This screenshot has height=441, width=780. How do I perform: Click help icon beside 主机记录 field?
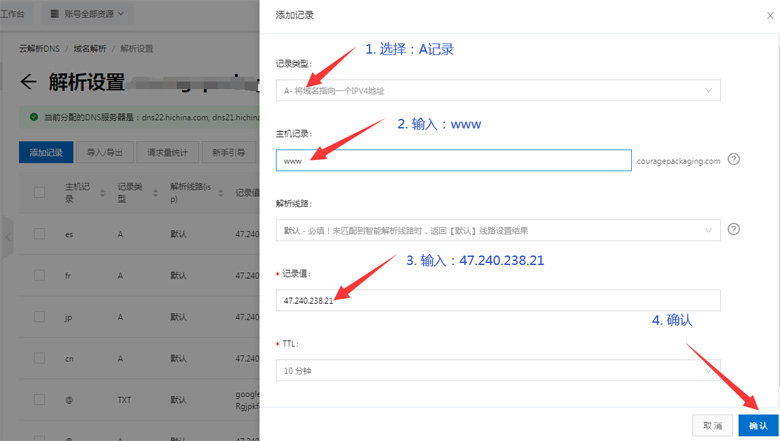point(734,159)
